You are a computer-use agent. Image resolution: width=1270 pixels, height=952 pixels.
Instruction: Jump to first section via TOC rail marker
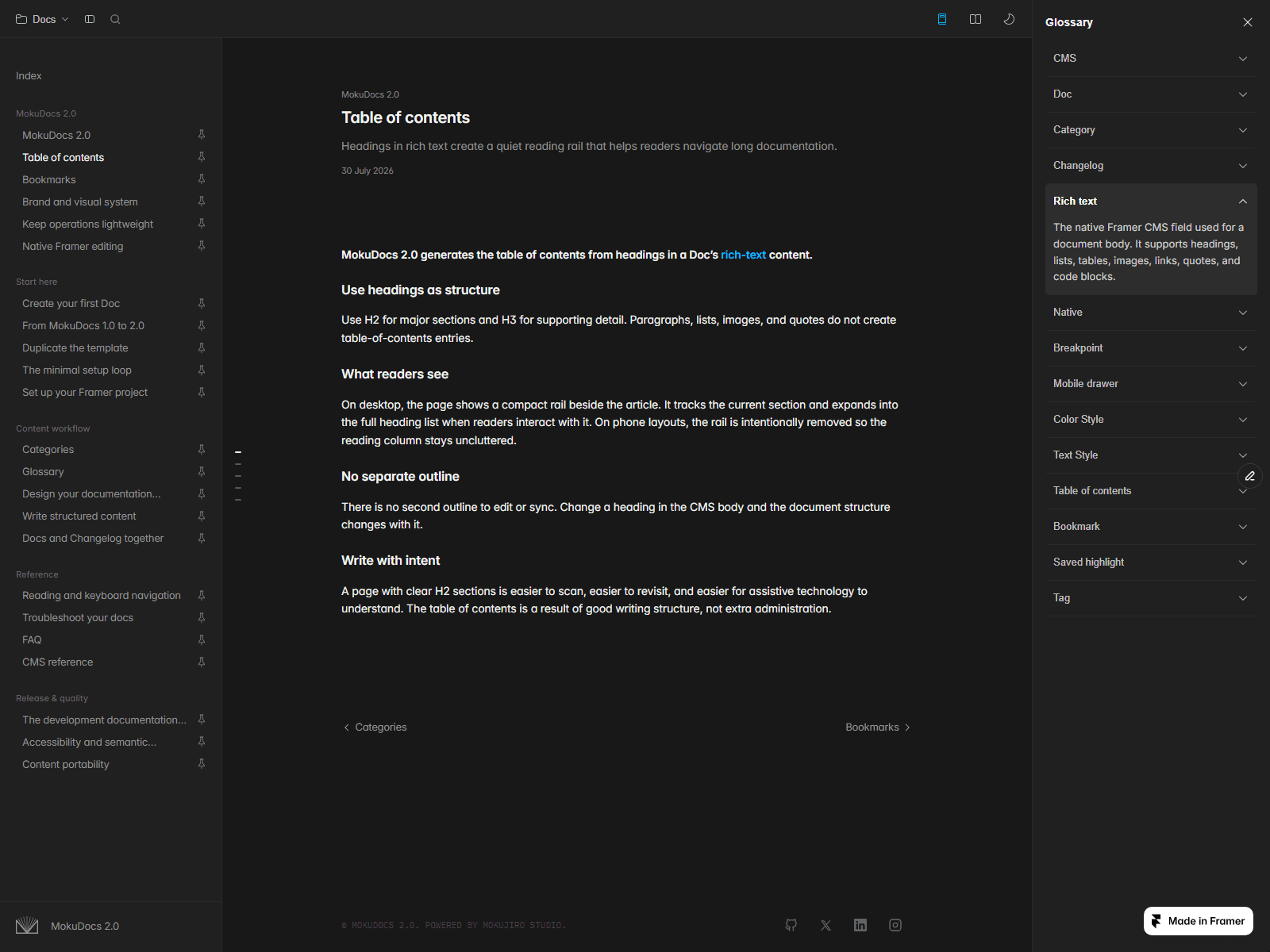click(x=238, y=452)
